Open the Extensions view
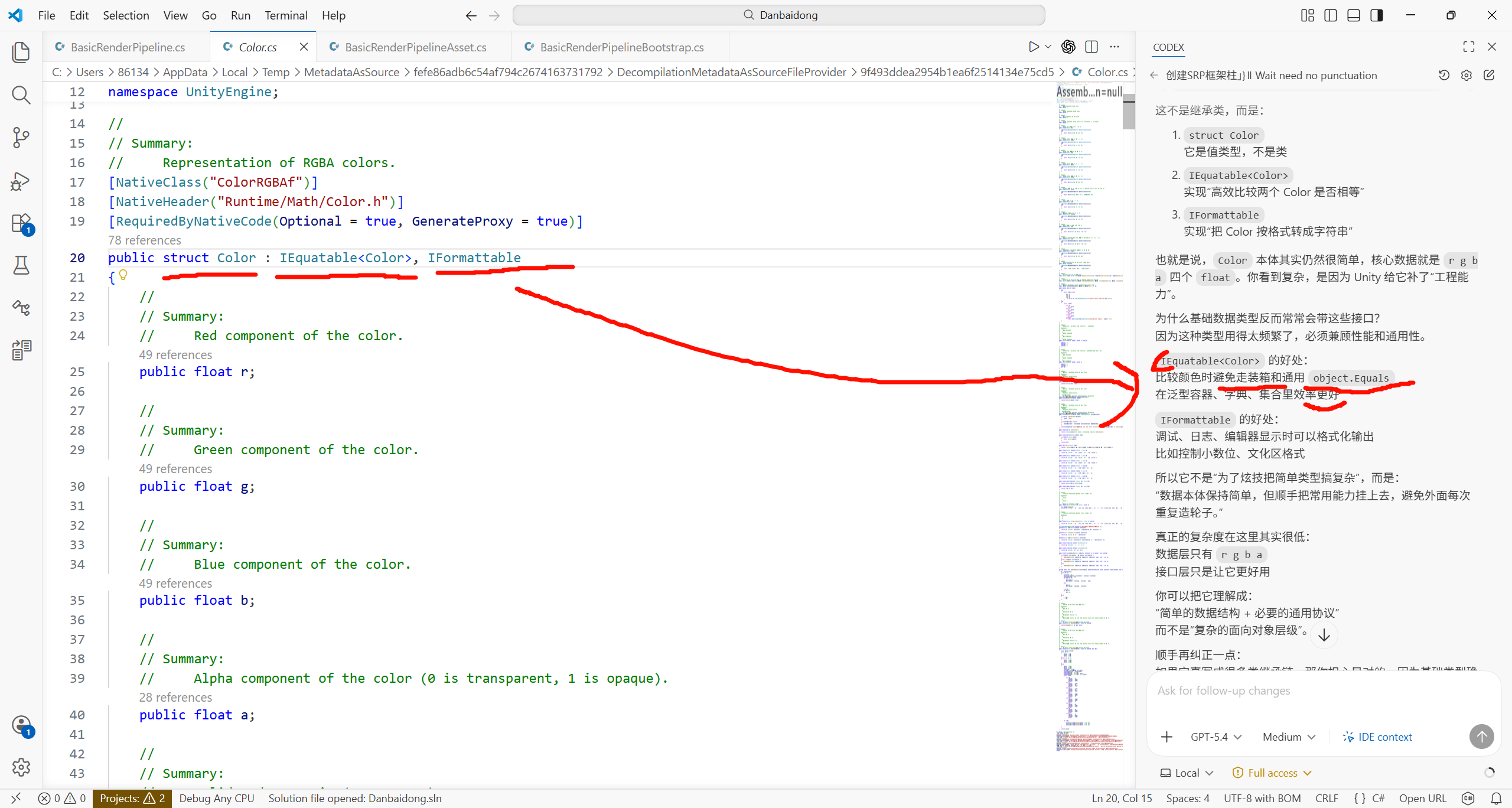Image resolution: width=1512 pixels, height=808 pixels. coord(21,224)
